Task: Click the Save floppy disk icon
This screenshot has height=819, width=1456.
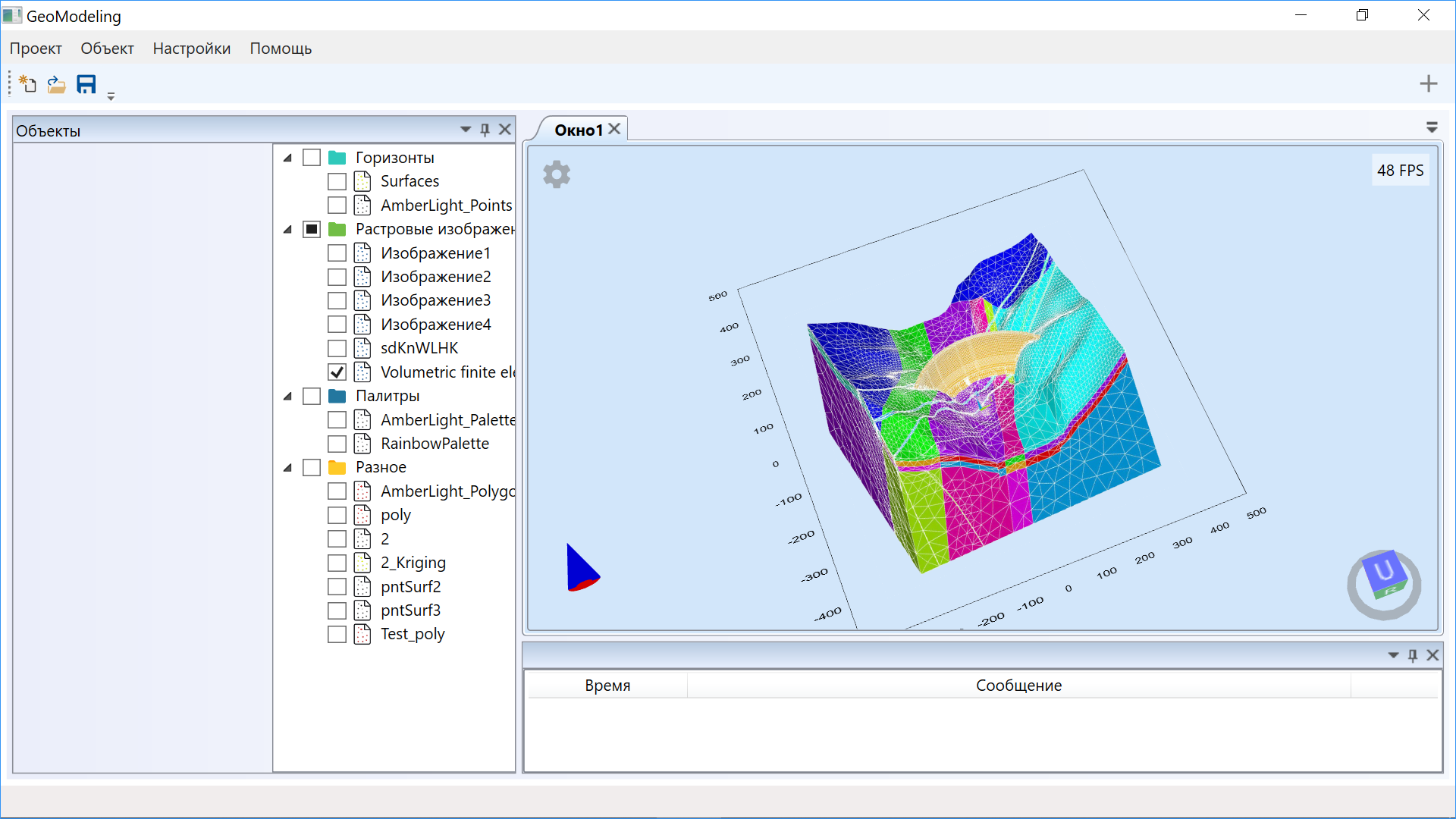Action: coord(86,84)
